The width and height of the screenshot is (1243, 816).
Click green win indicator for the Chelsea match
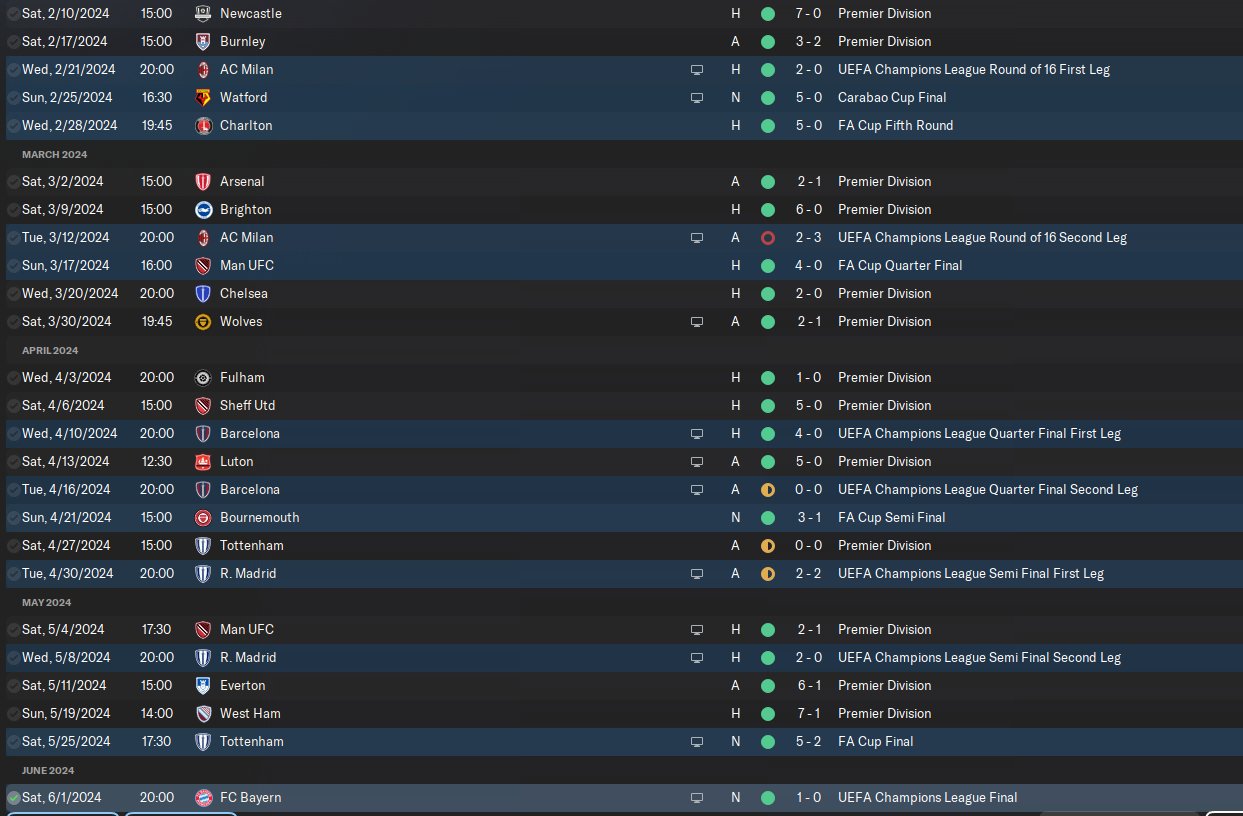(768, 294)
